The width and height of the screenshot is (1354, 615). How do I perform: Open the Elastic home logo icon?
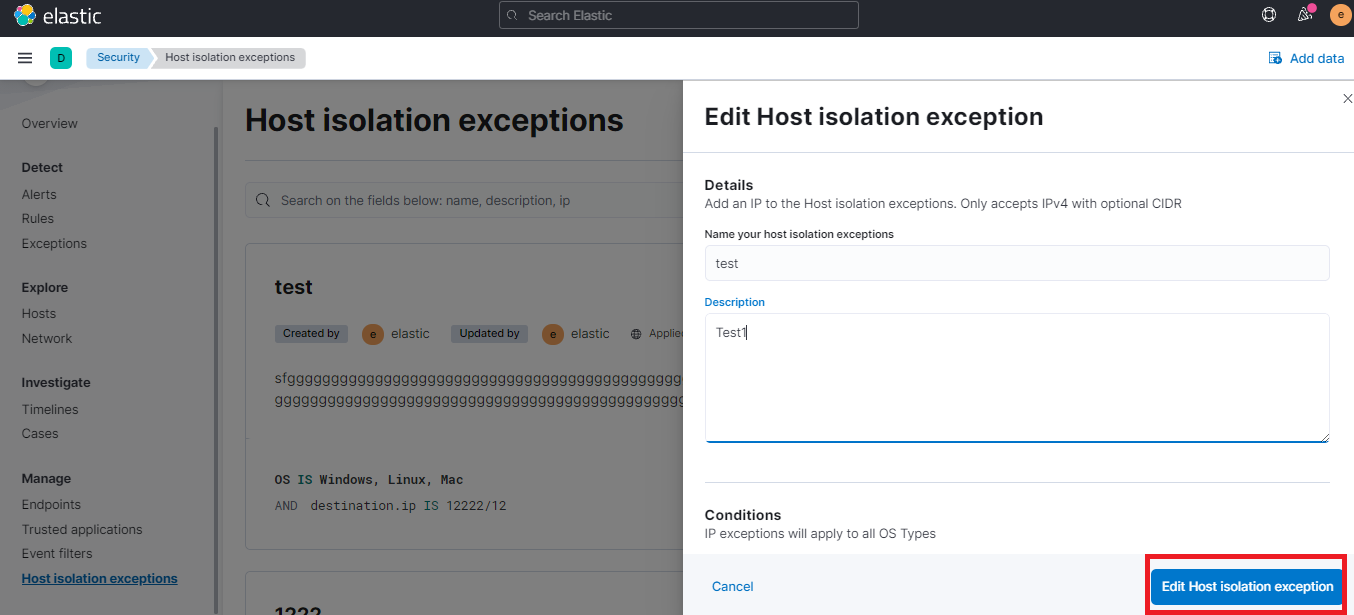pos(25,15)
